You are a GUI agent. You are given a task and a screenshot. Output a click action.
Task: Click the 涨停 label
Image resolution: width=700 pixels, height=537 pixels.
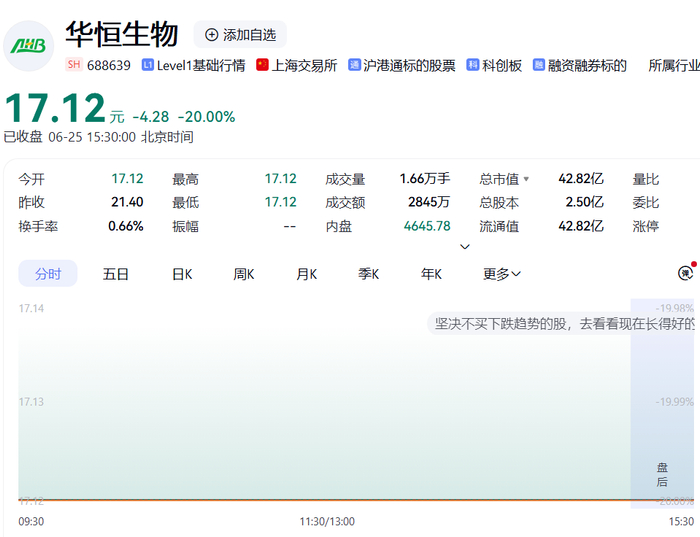click(646, 226)
